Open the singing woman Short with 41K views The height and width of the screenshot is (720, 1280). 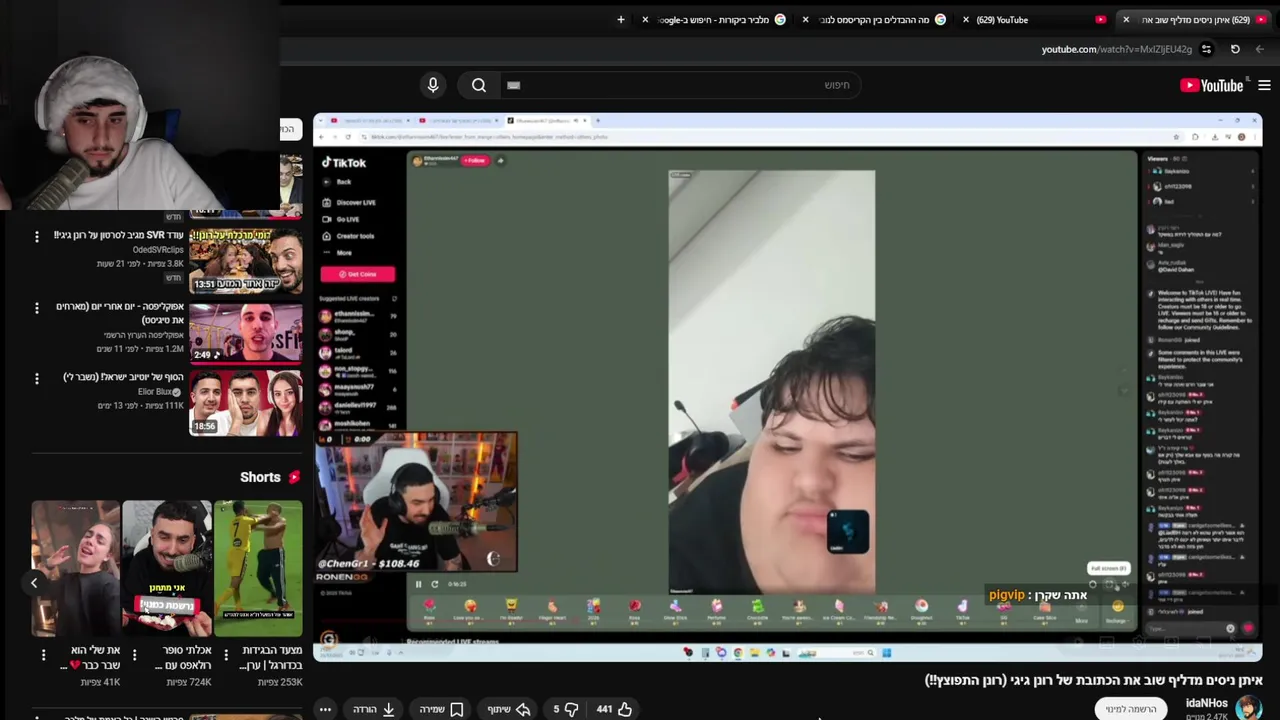75,568
